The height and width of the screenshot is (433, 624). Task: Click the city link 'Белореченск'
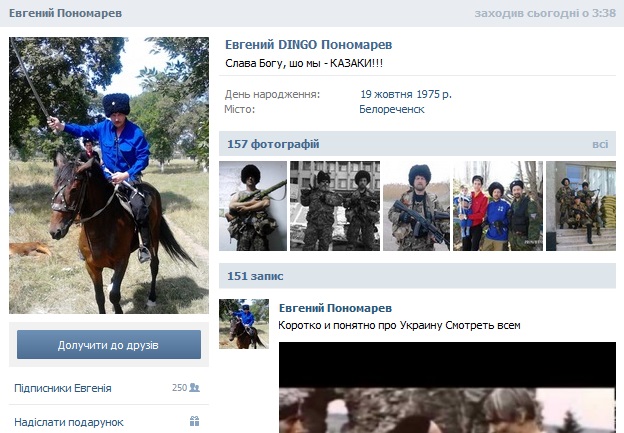(392, 109)
